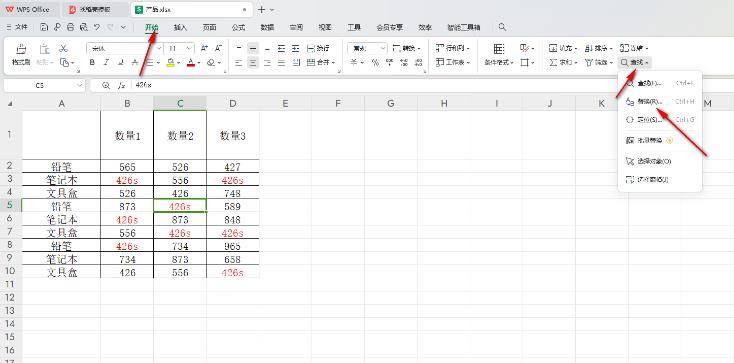Switch to the Formulas (公式) ribbon tab
This screenshot has width=734, height=363.
[238, 28]
